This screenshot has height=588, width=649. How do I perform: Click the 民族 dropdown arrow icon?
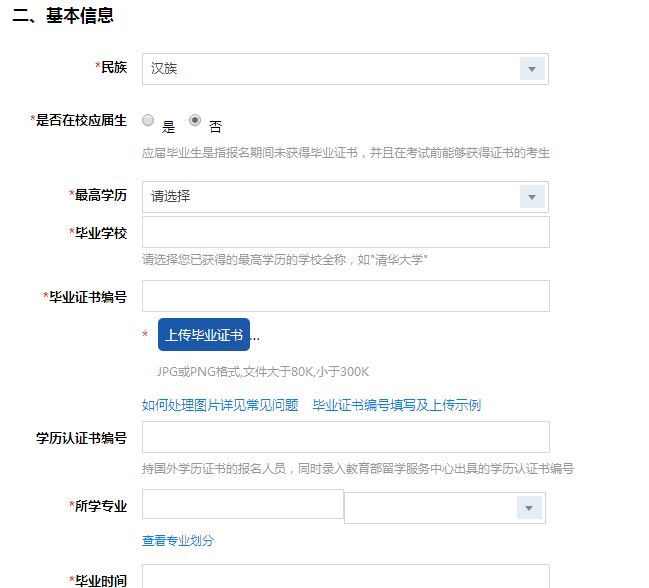pyautogui.click(x=532, y=69)
